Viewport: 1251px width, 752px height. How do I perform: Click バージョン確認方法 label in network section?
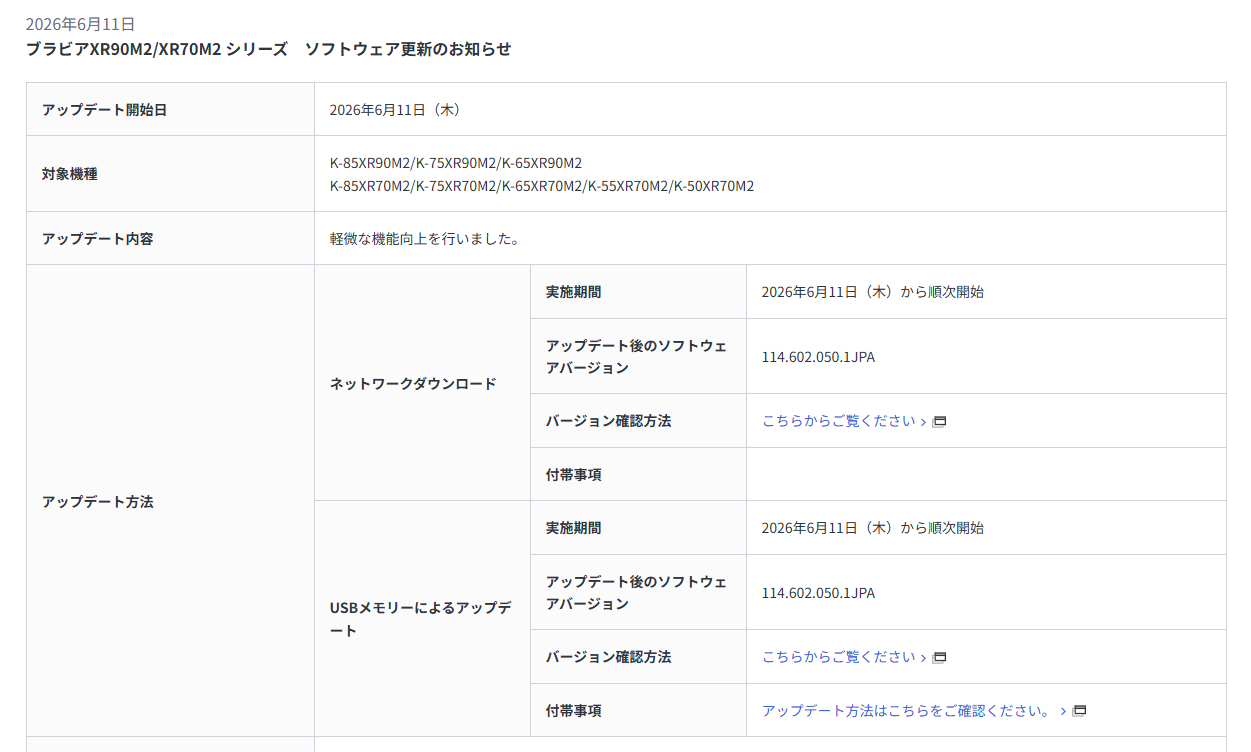[609, 421]
